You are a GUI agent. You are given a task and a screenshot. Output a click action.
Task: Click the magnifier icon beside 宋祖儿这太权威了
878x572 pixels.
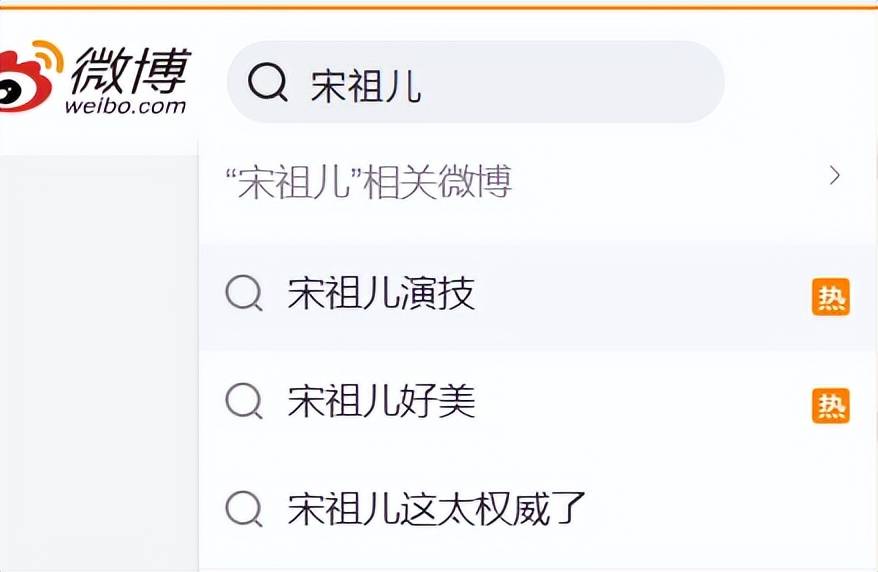click(243, 509)
